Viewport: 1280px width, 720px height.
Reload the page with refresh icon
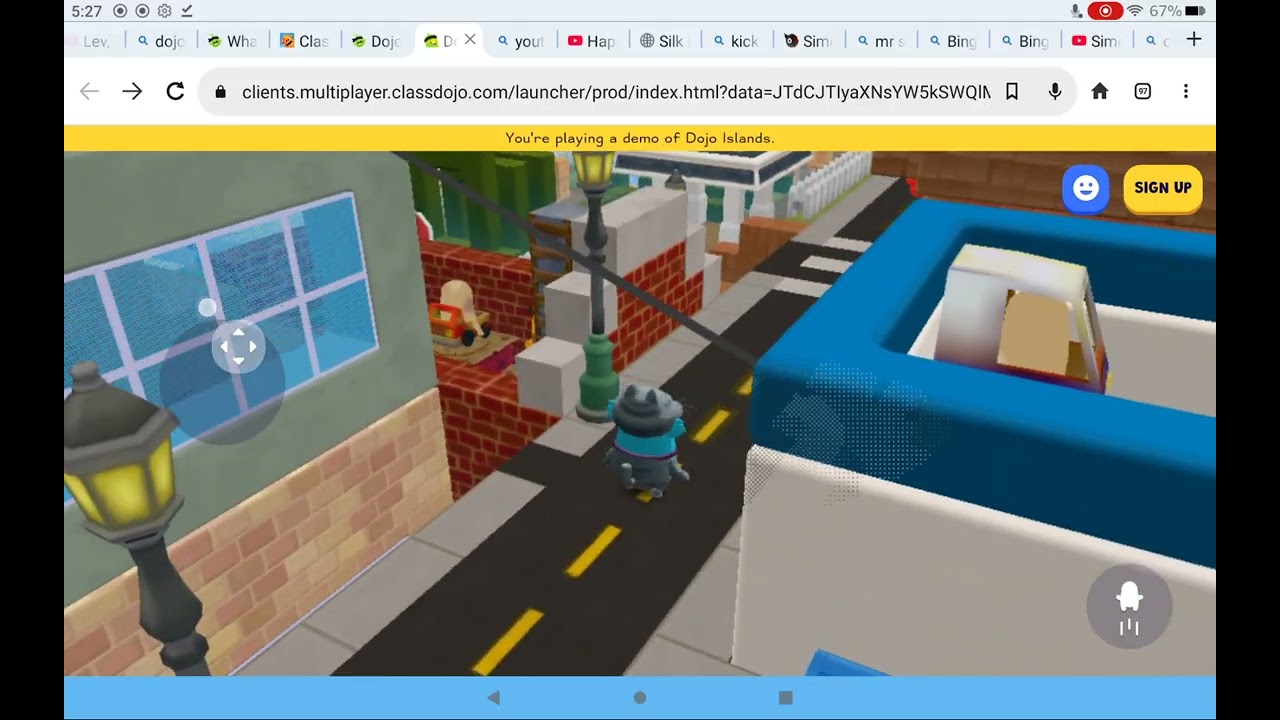(x=175, y=91)
